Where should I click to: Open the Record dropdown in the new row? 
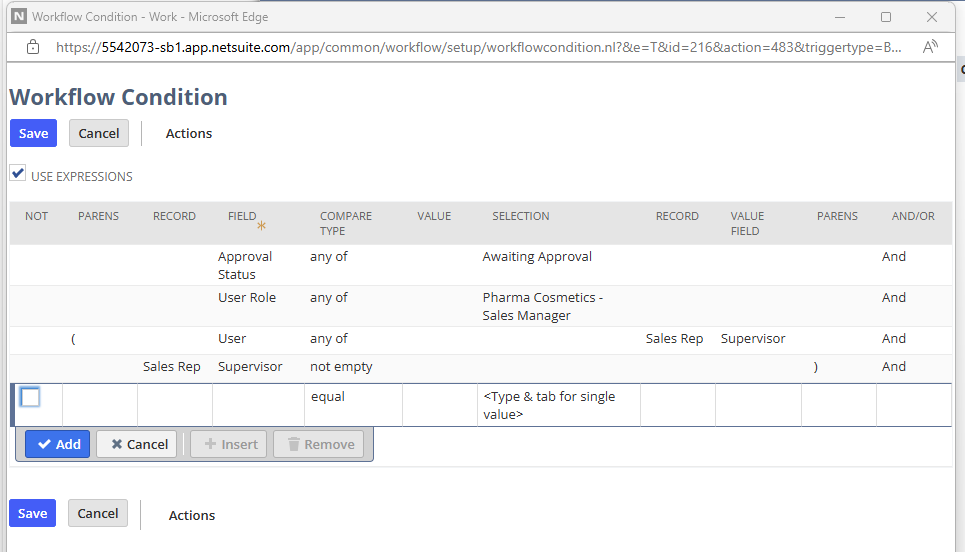pos(174,404)
